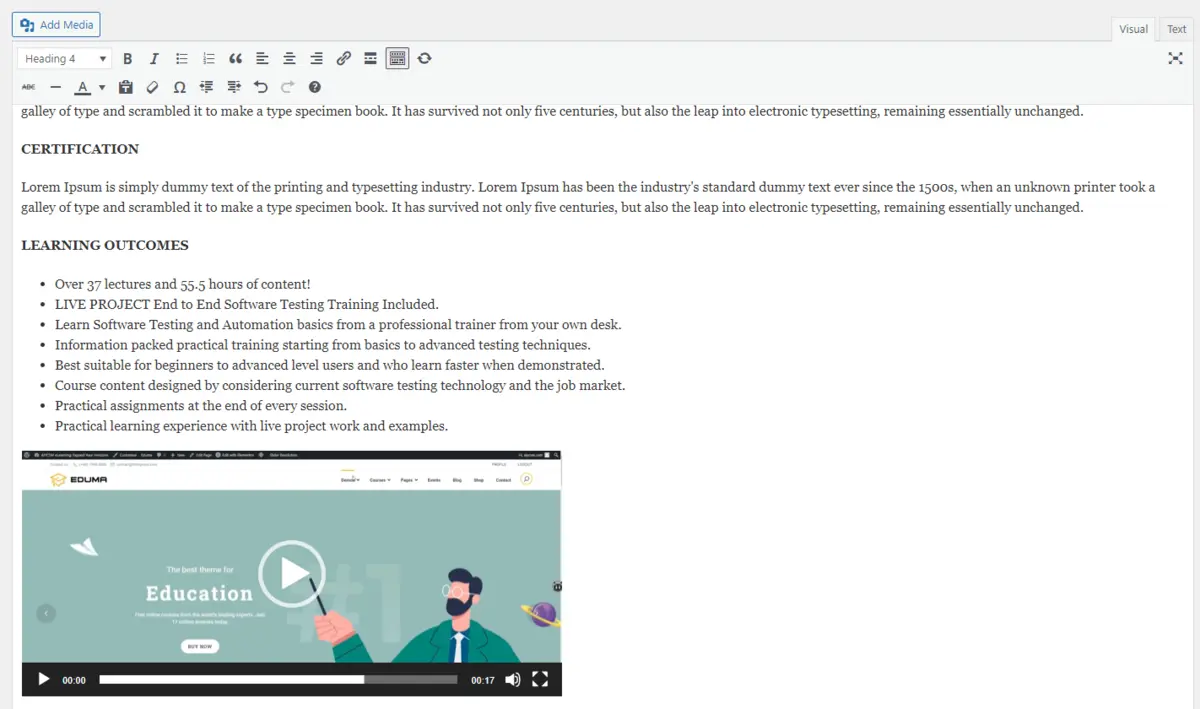The height and width of the screenshot is (709, 1200).
Task: Toggle bold formatting
Action: click(x=128, y=59)
